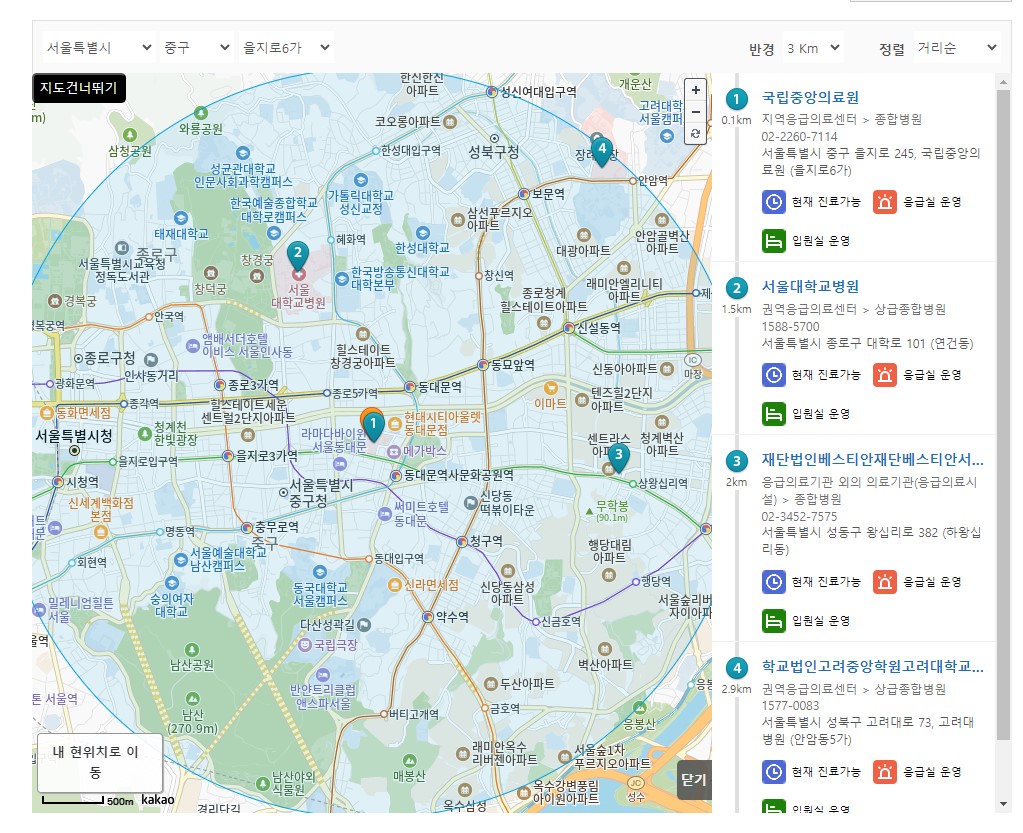Click results list scrollbar thumb
1023x833 pixels.
[x=1003, y=415]
